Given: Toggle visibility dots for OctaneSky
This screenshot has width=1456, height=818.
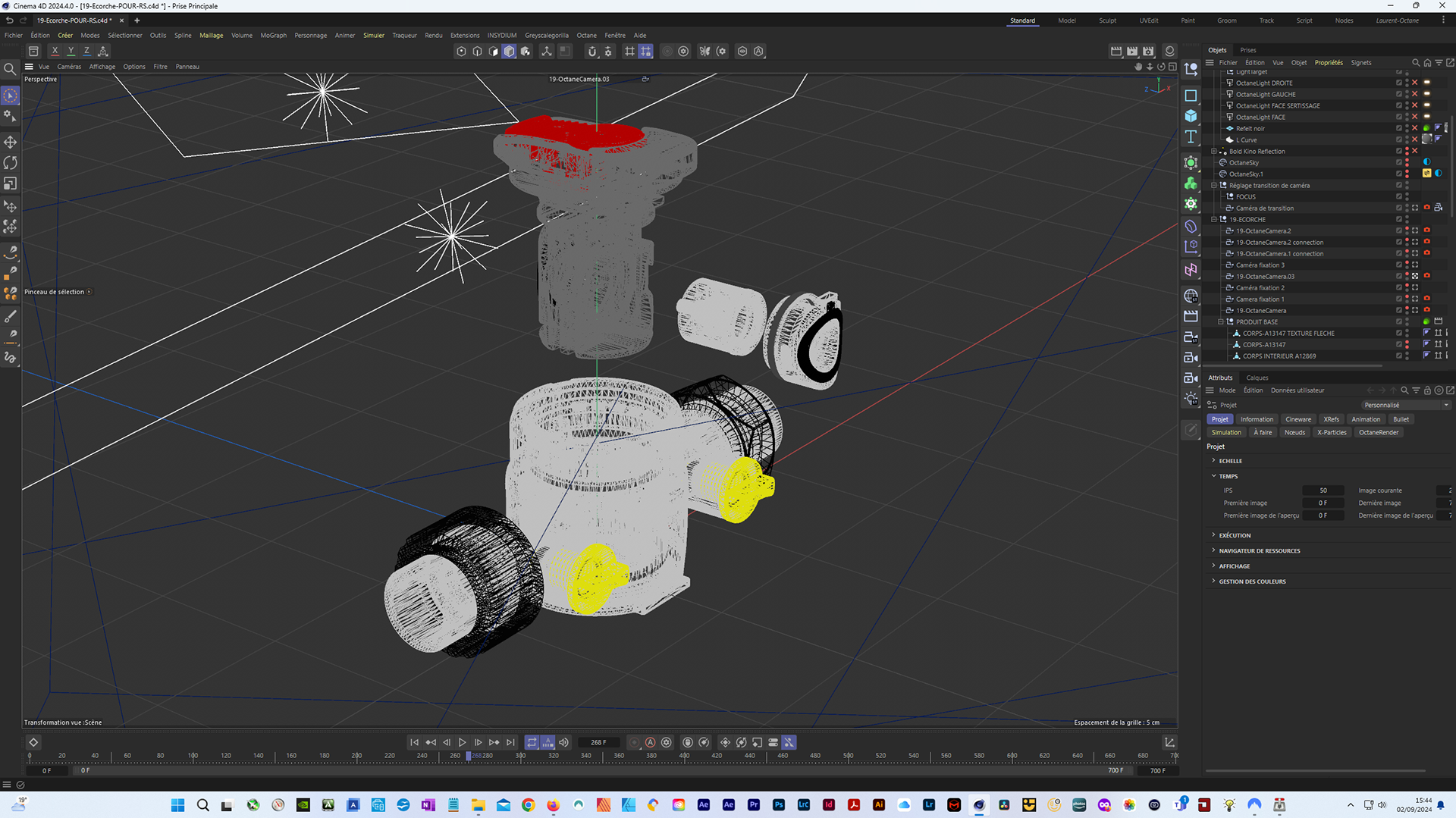Looking at the screenshot, I should pos(1407,163).
